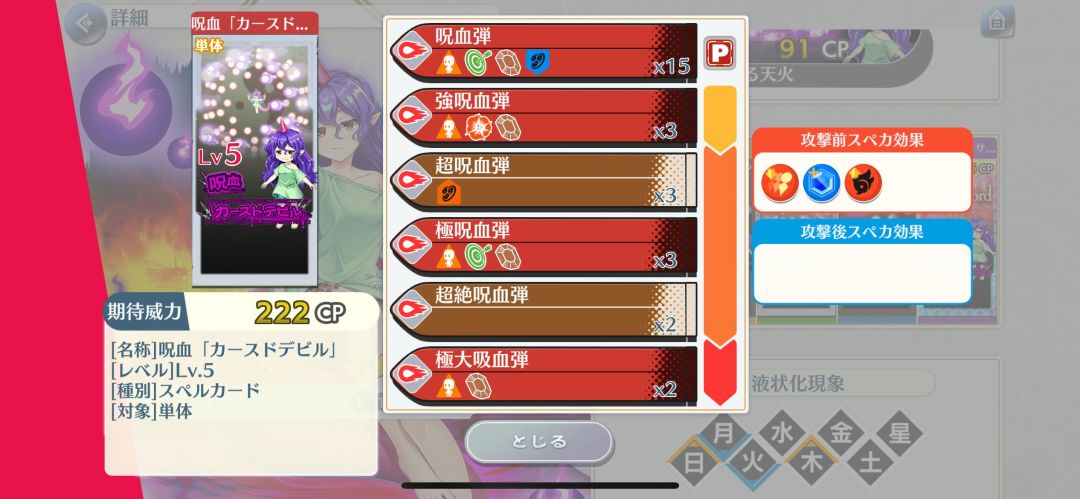This screenshot has width=1080, height=499.
Task: Tap the red P power icon
Action: click(720, 53)
